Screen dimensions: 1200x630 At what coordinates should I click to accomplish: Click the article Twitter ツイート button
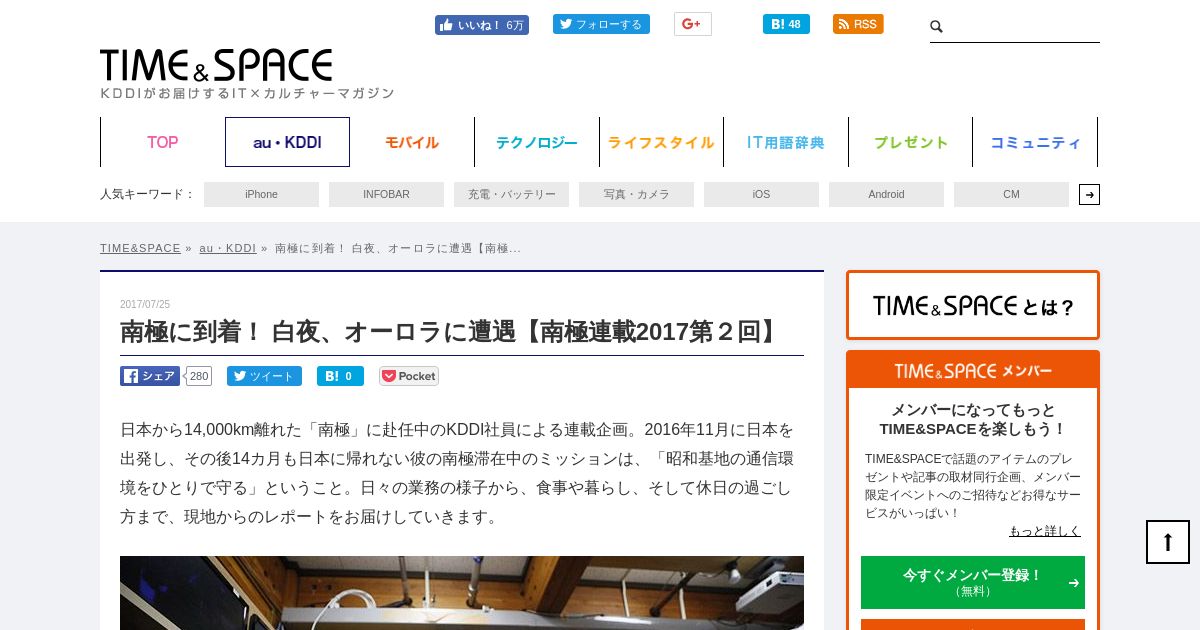point(264,376)
